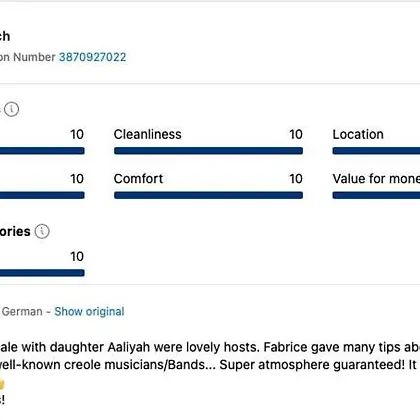
Task: Select the Location category label
Action: click(358, 134)
